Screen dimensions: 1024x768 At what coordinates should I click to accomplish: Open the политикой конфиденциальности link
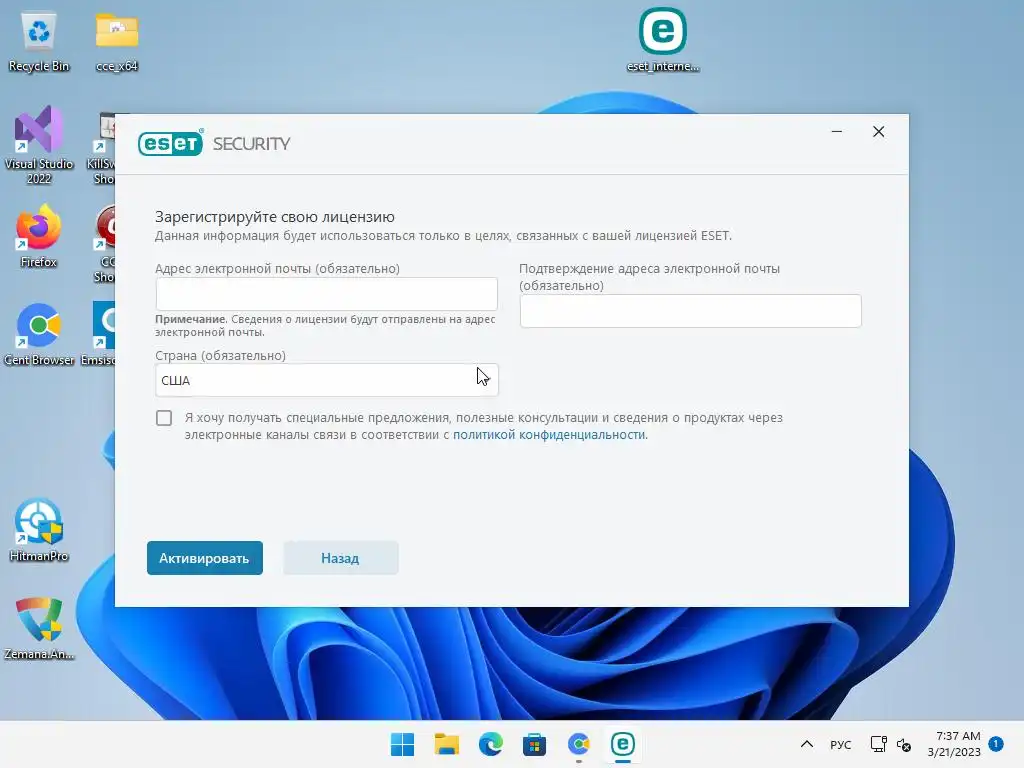pyautogui.click(x=549, y=435)
